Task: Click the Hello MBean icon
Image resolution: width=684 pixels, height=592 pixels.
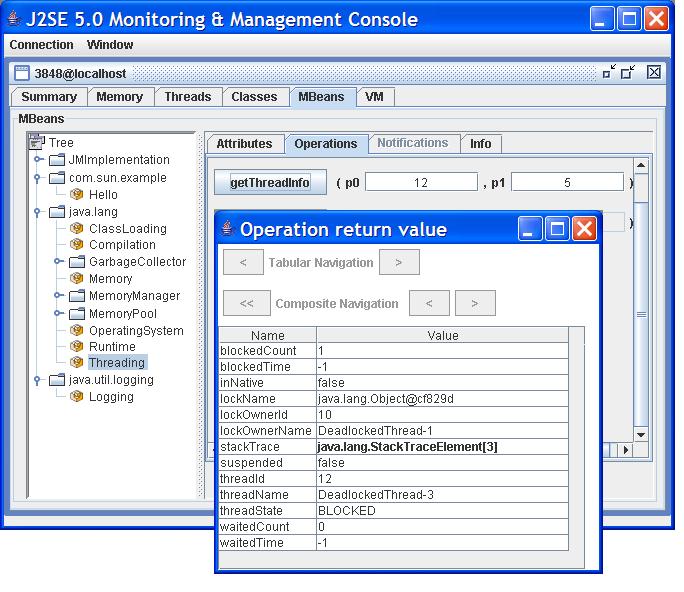Action: (76, 194)
